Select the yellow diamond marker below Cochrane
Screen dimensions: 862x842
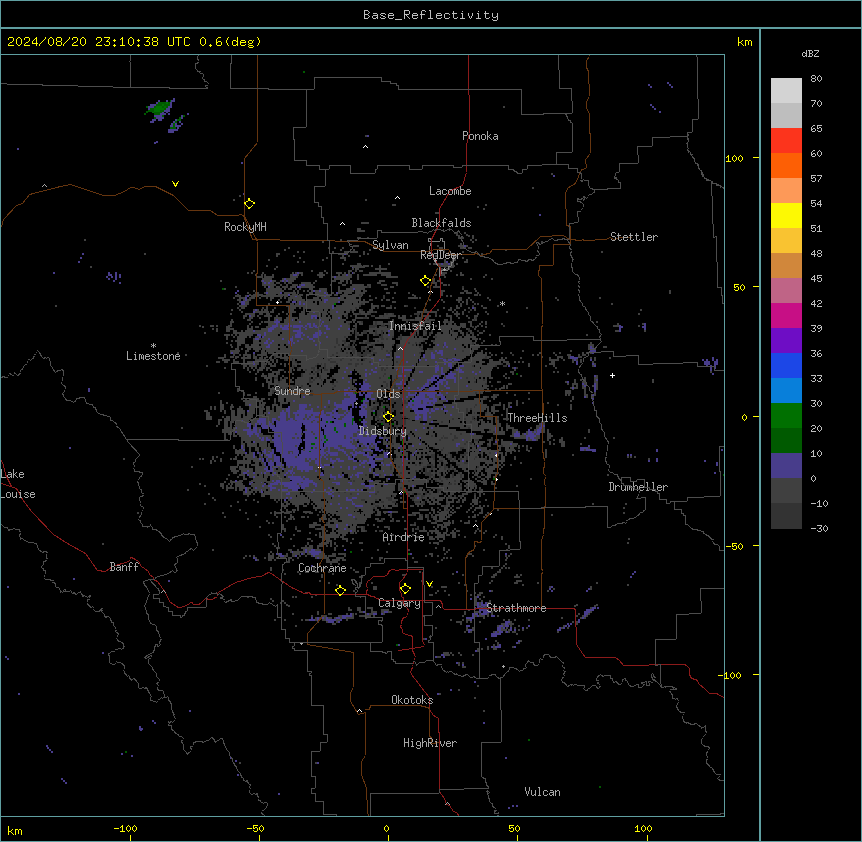tap(340, 590)
